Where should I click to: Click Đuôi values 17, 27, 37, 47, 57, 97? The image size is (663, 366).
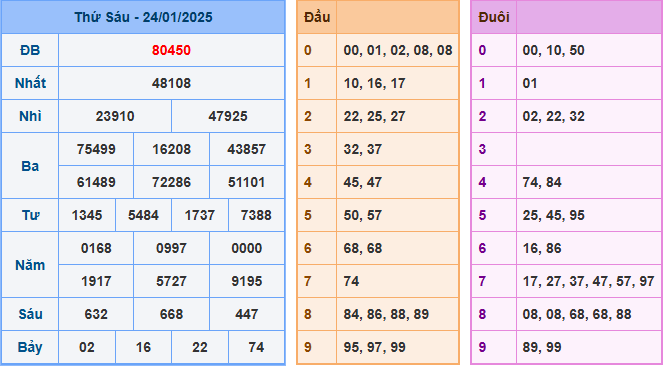point(589,281)
